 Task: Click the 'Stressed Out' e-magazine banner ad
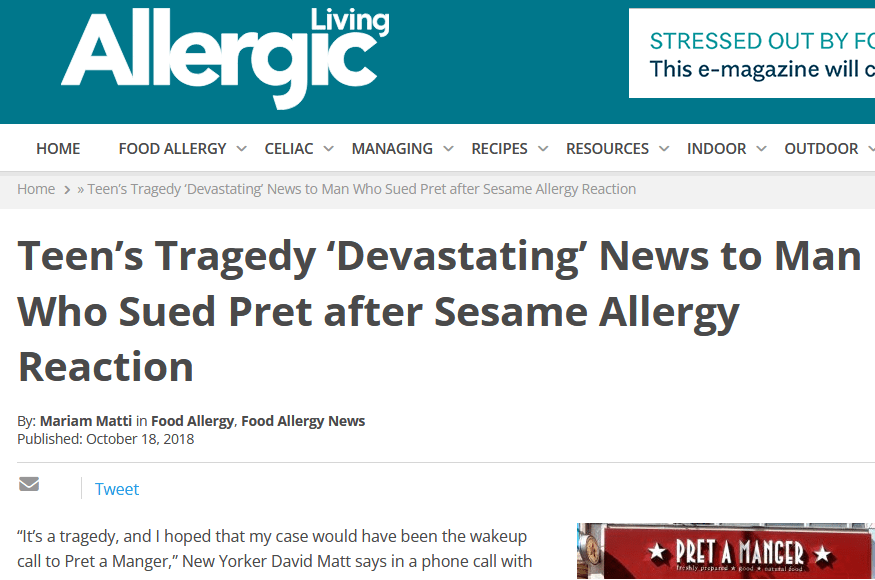[752, 54]
